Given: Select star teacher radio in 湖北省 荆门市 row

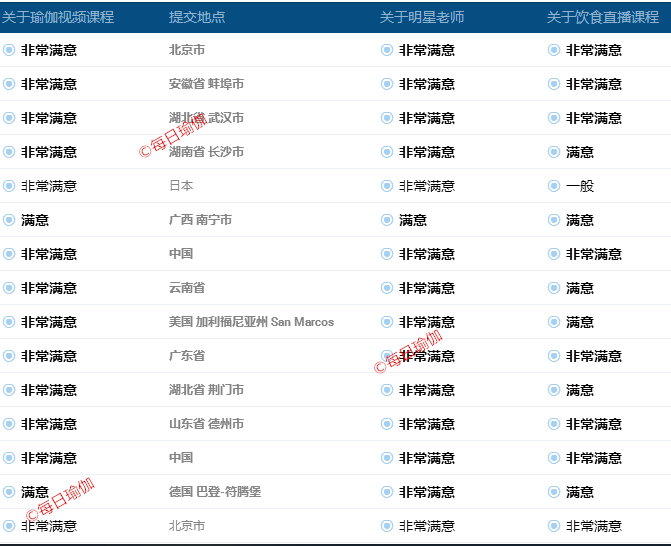Looking at the screenshot, I should 387,390.
